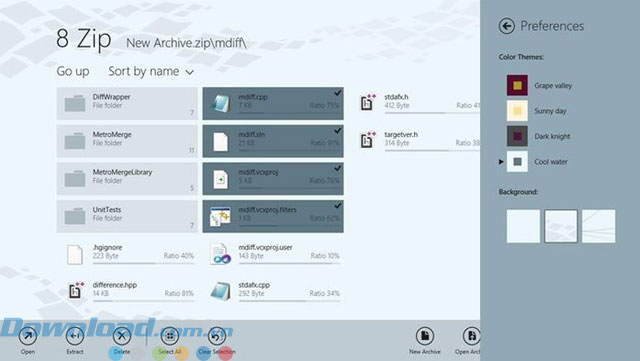Click the difference.hpp header file icon
Screen dimensions: 640x361
click(76, 290)
